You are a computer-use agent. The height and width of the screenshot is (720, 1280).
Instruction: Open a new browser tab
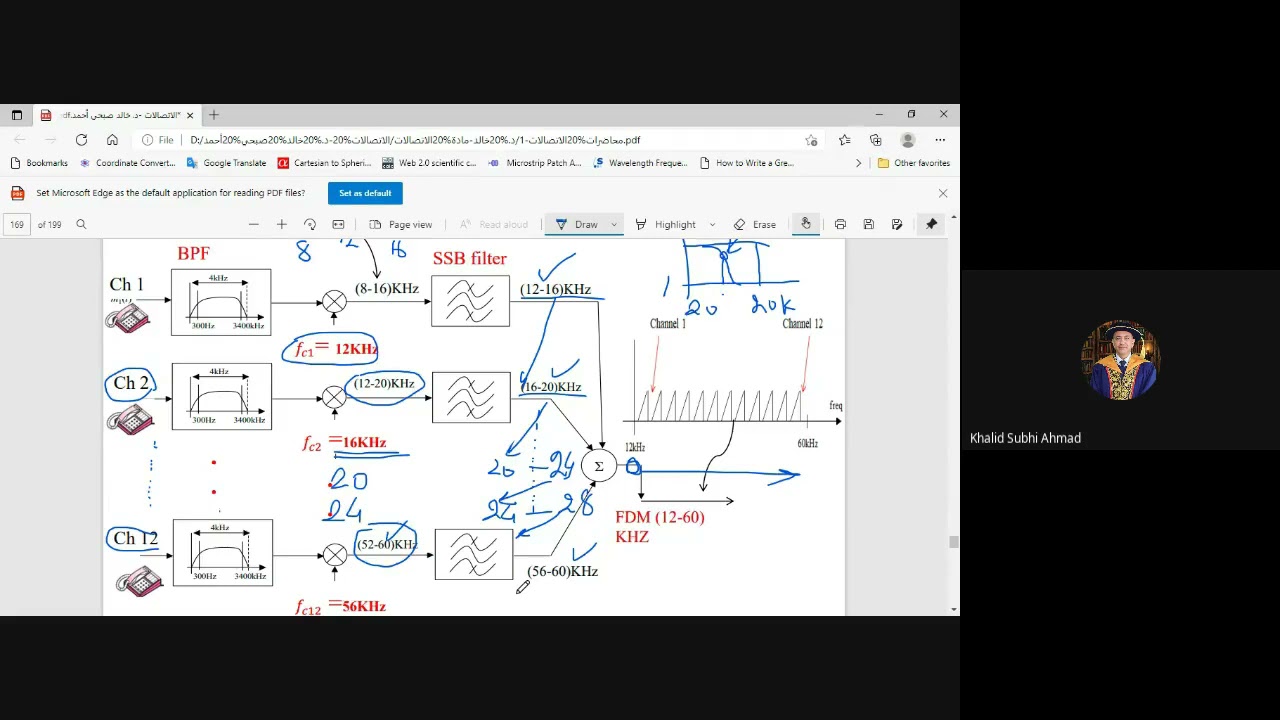tap(214, 115)
